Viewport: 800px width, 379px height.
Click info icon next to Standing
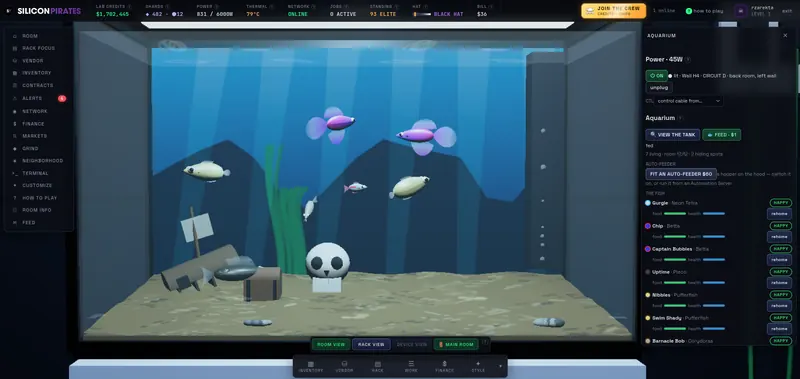396,7
